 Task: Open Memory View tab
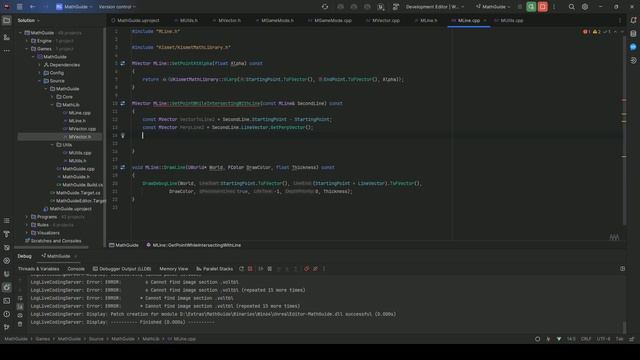[x=173, y=269]
